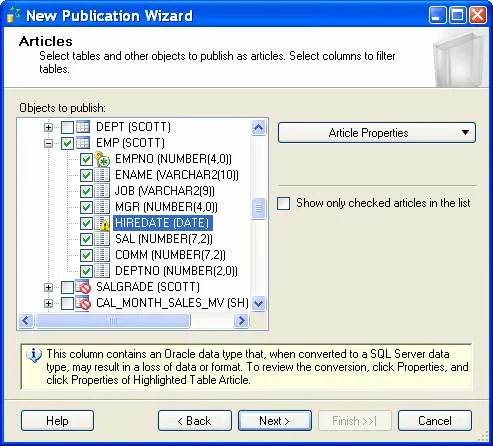Maximize the New Publication Wizard window
Screen dimensions: 493x446
[457, 15]
